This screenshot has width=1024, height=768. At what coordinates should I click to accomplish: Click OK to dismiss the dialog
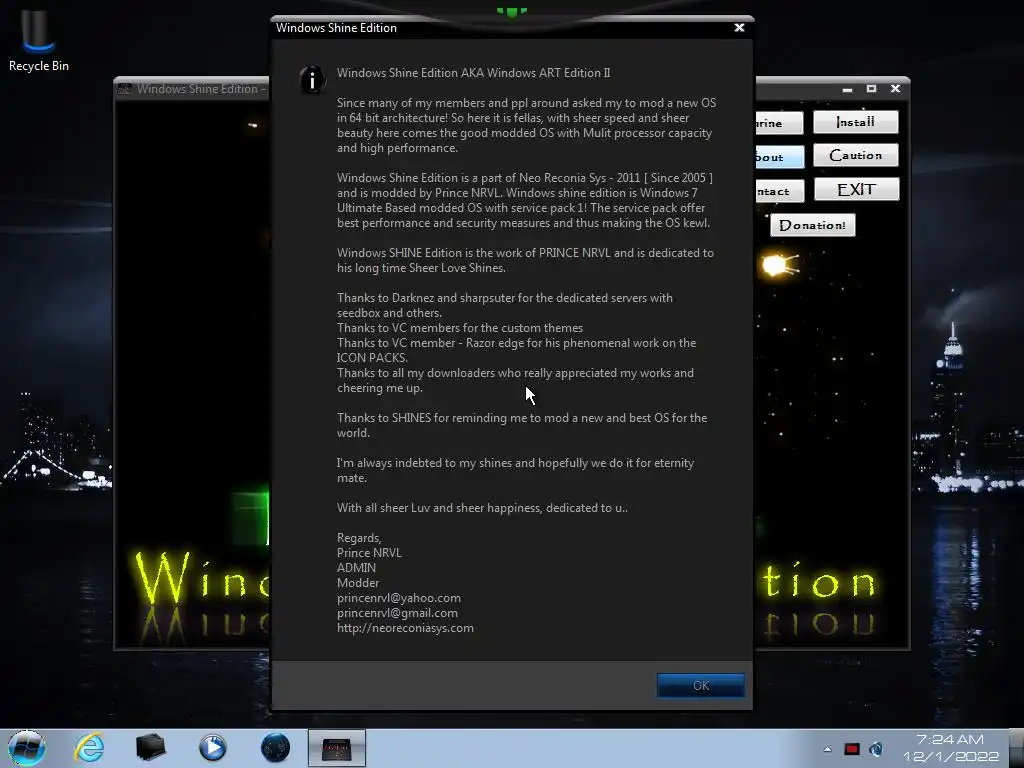point(701,685)
